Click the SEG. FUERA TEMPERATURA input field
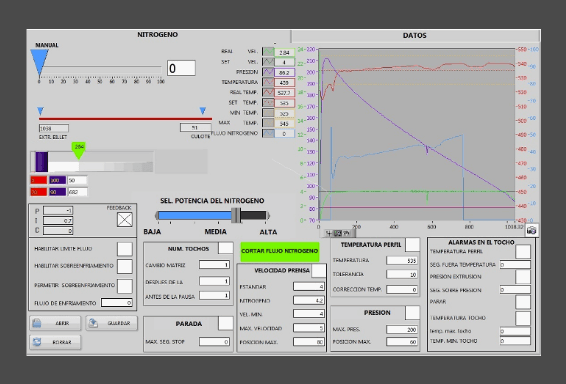 [515, 265]
